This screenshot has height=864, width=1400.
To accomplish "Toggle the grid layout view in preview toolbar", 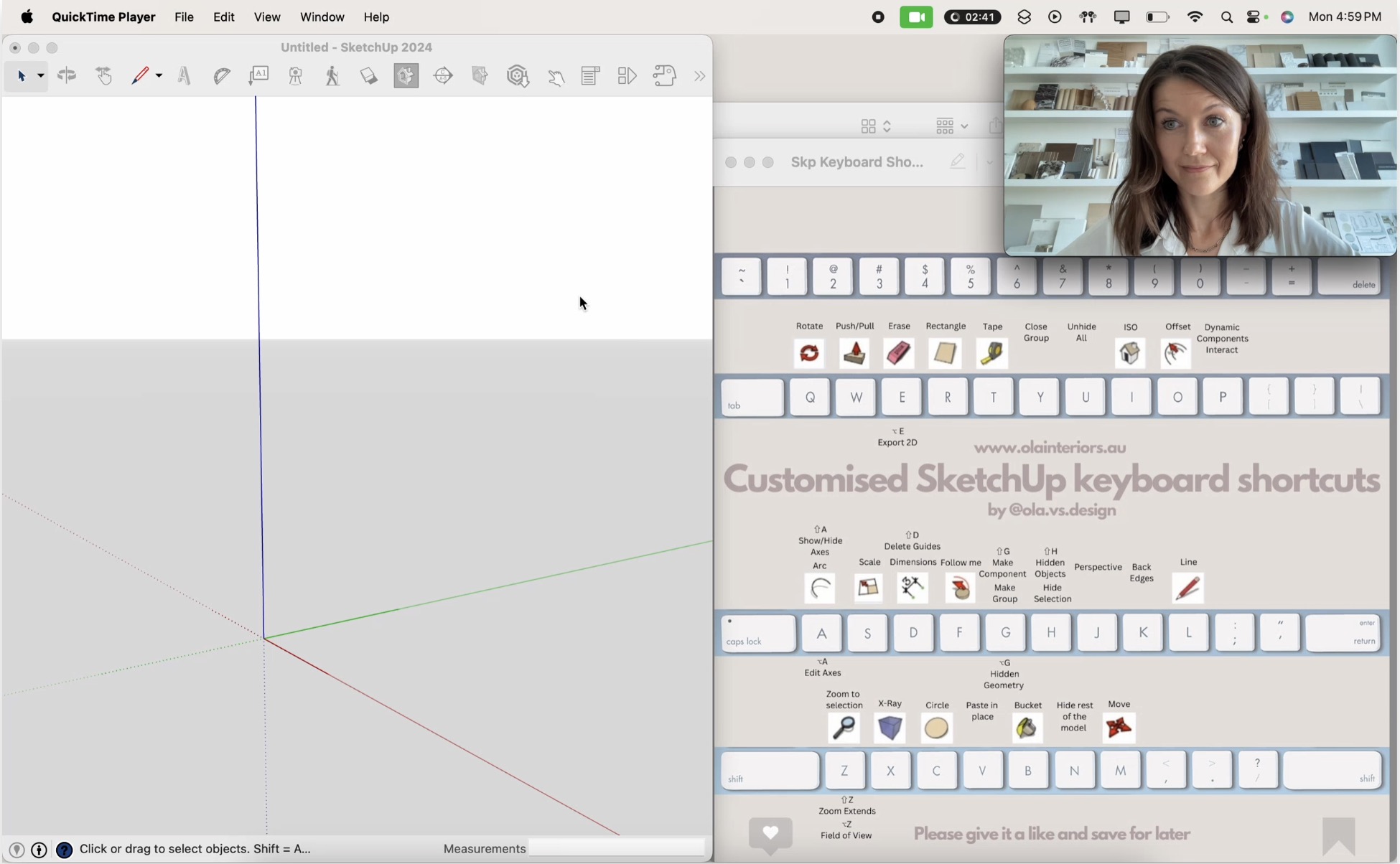I will click(869, 125).
